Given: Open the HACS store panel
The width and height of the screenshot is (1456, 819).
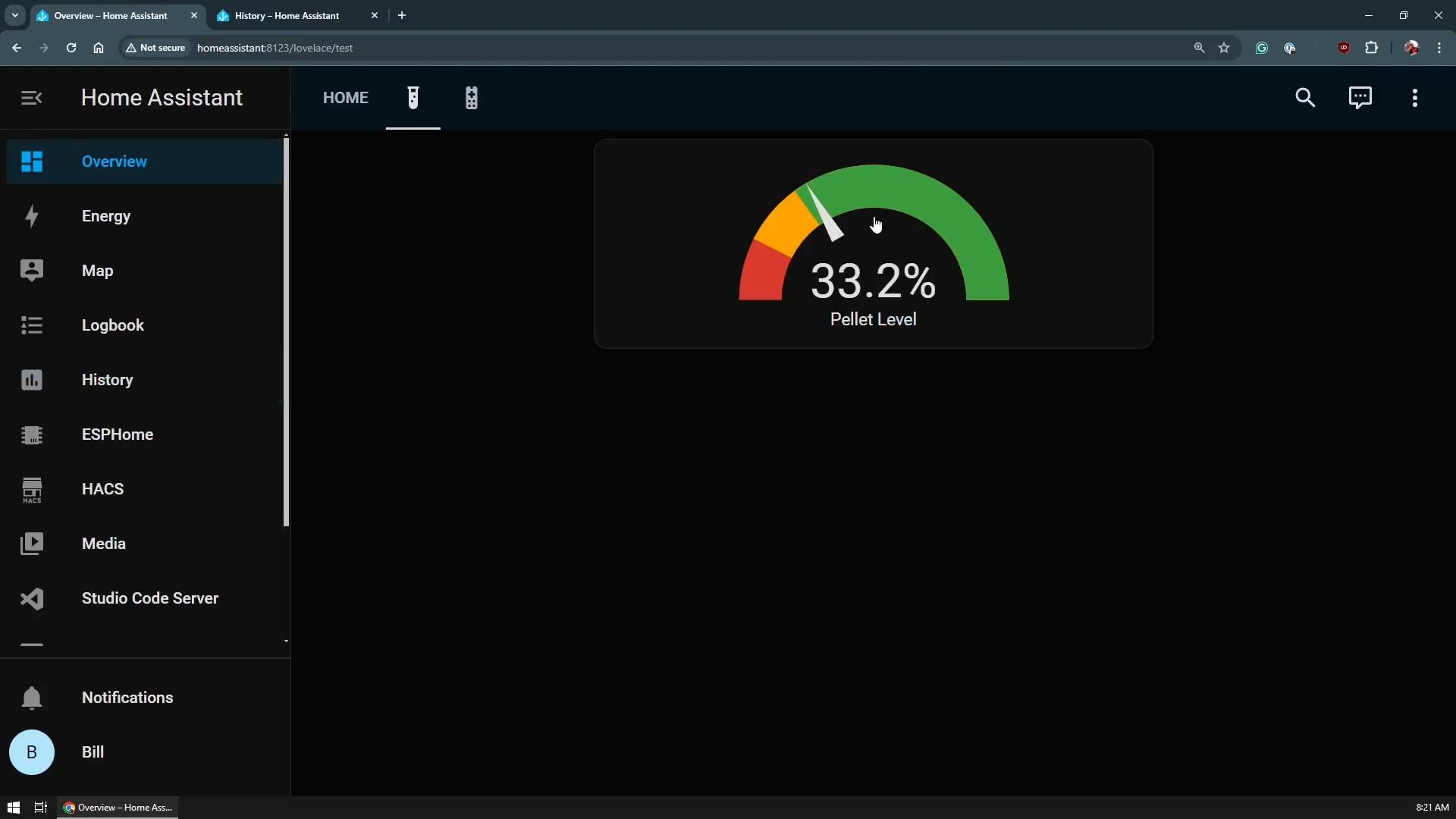Looking at the screenshot, I should click(x=102, y=489).
